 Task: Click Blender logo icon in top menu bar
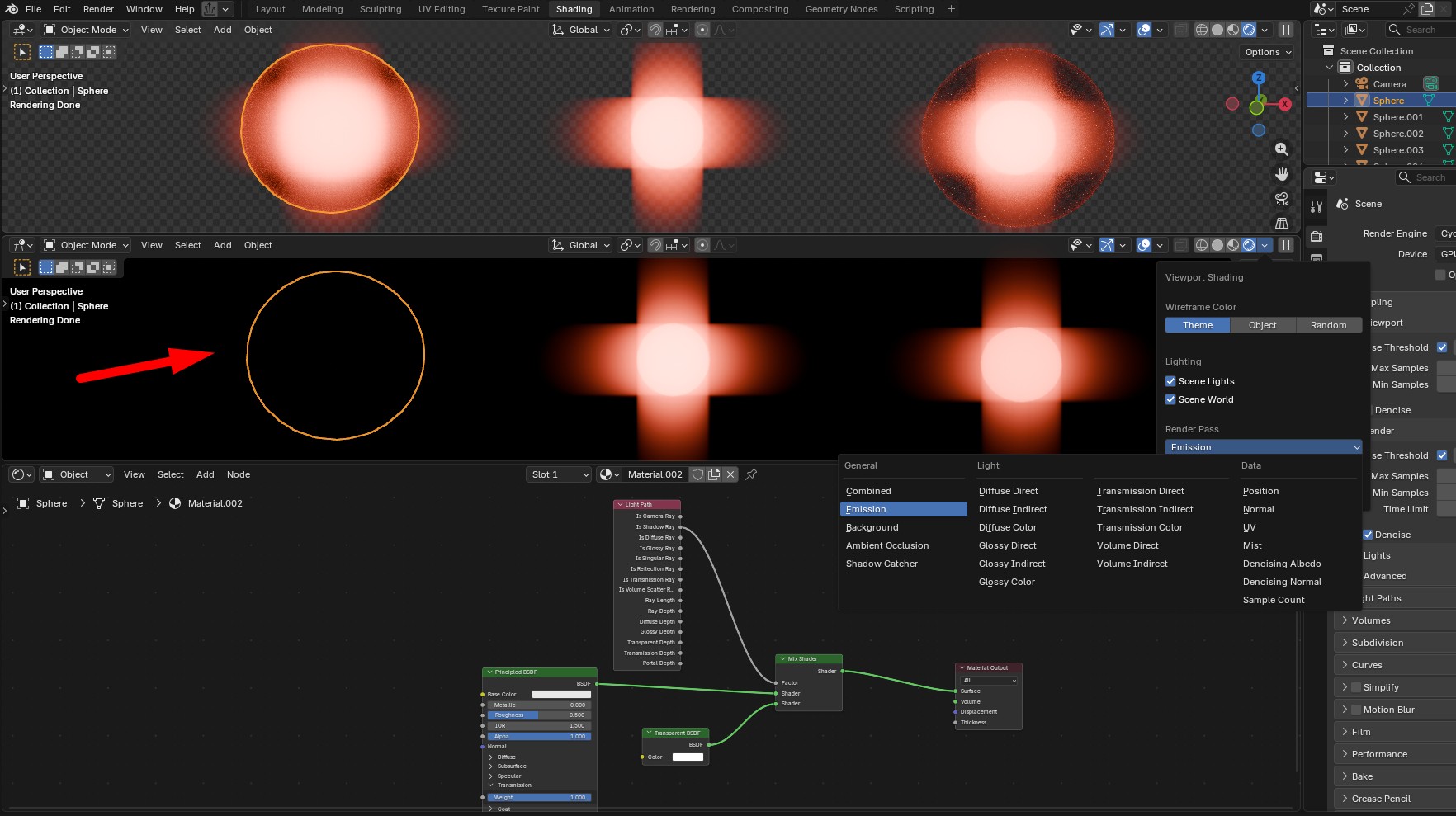coord(12,9)
